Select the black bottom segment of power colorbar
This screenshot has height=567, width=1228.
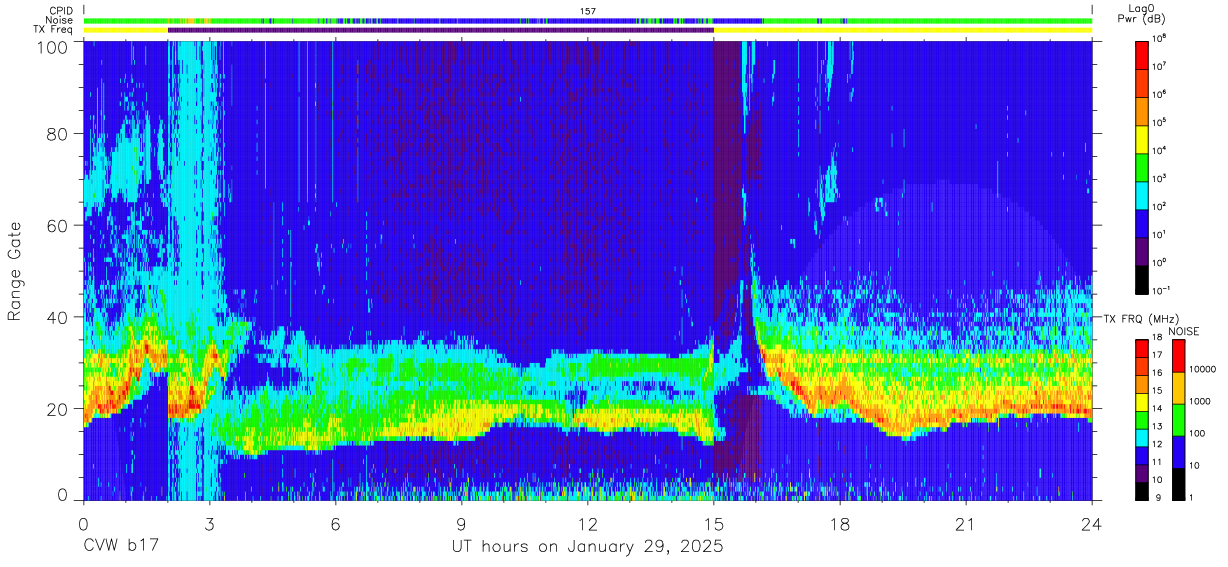pyautogui.click(x=1143, y=279)
